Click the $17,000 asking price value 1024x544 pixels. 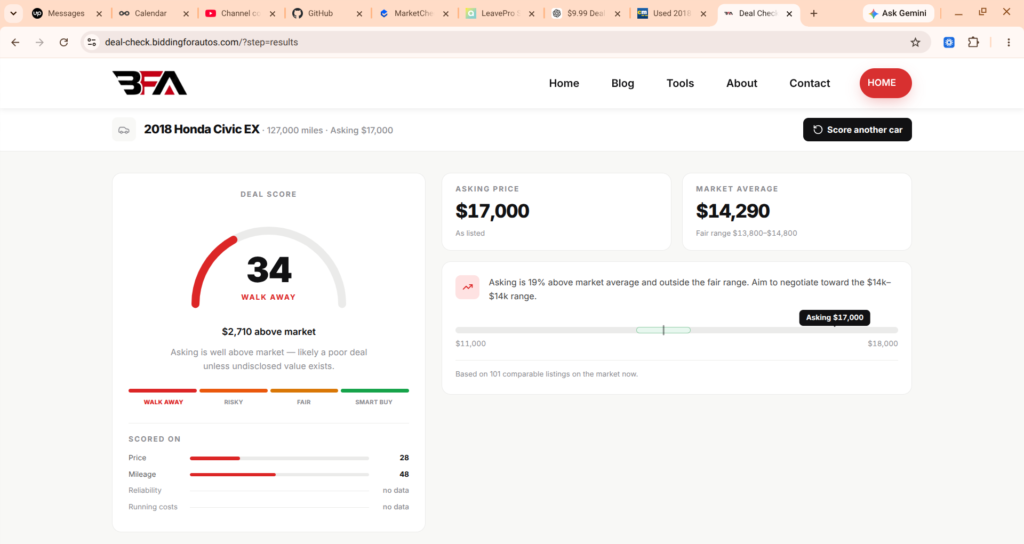coord(492,211)
